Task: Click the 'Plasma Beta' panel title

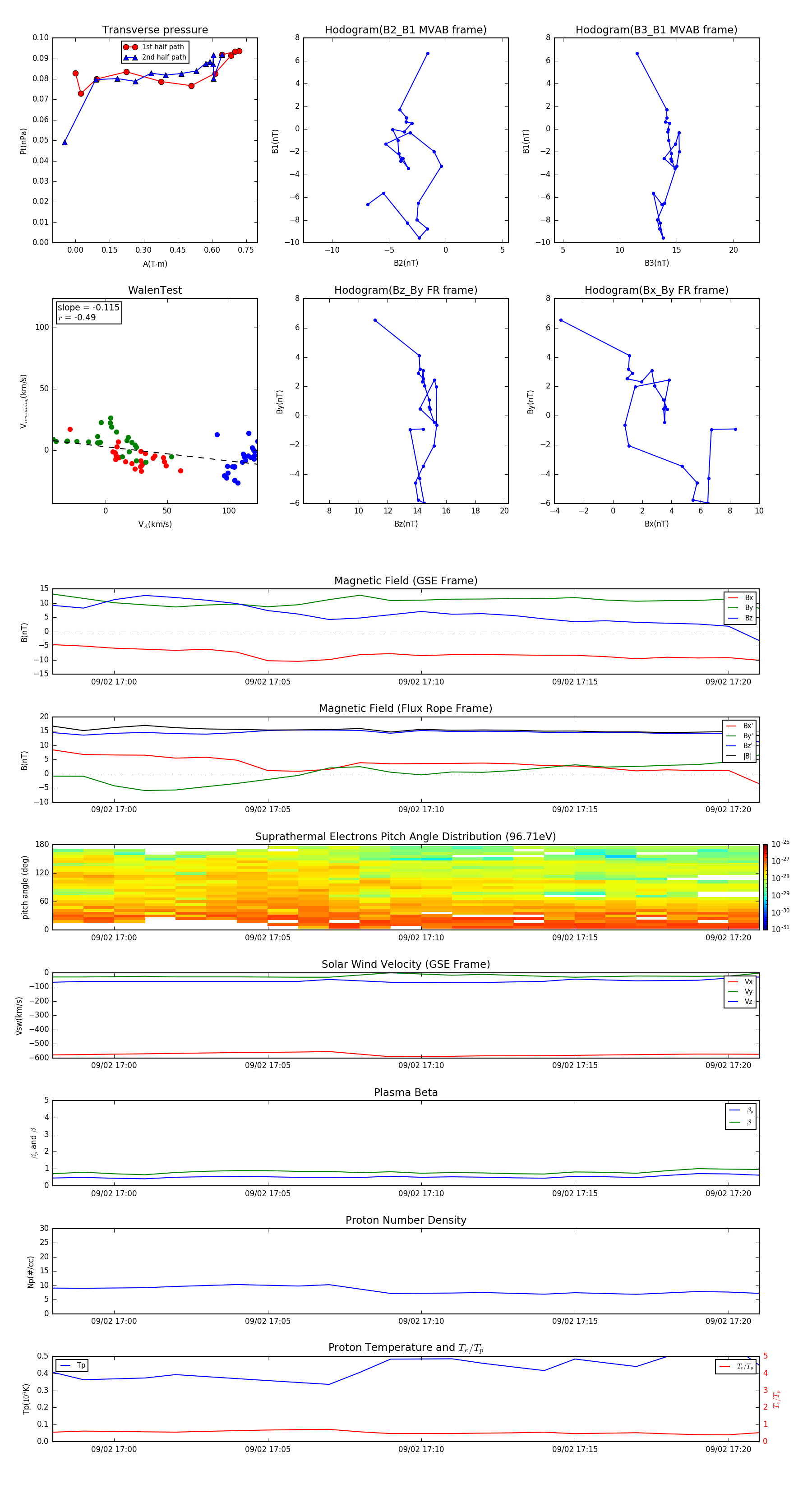Action: (x=406, y=1093)
